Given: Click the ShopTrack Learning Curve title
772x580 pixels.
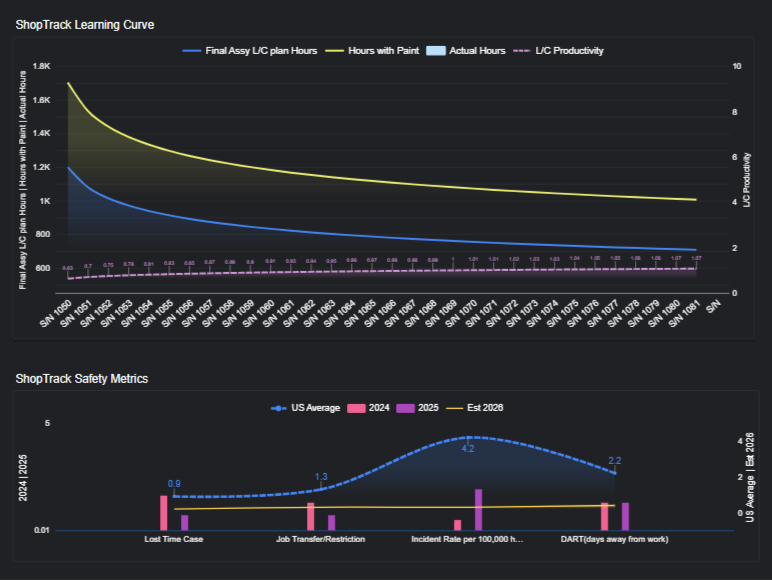Looking at the screenshot, I should [85, 24].
